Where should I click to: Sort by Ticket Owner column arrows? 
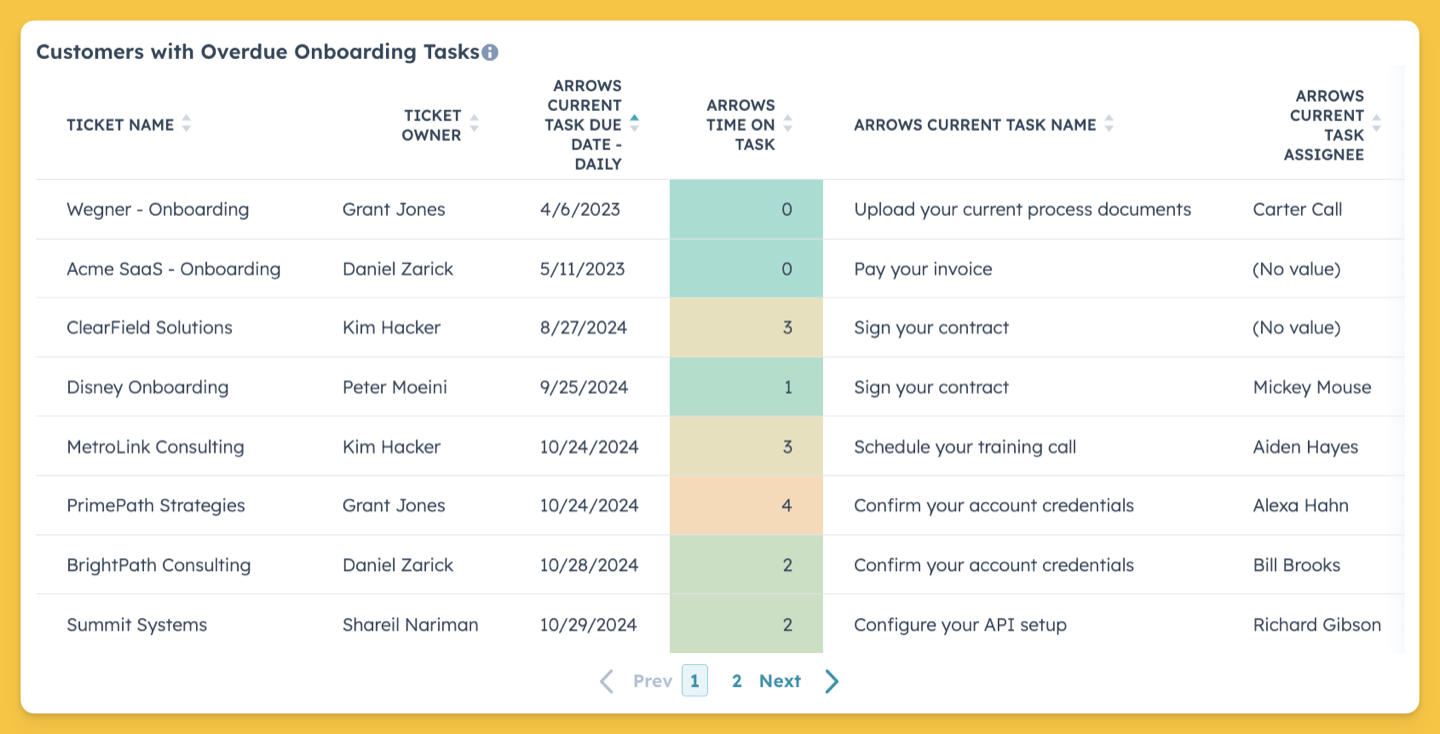pos(474,125)
